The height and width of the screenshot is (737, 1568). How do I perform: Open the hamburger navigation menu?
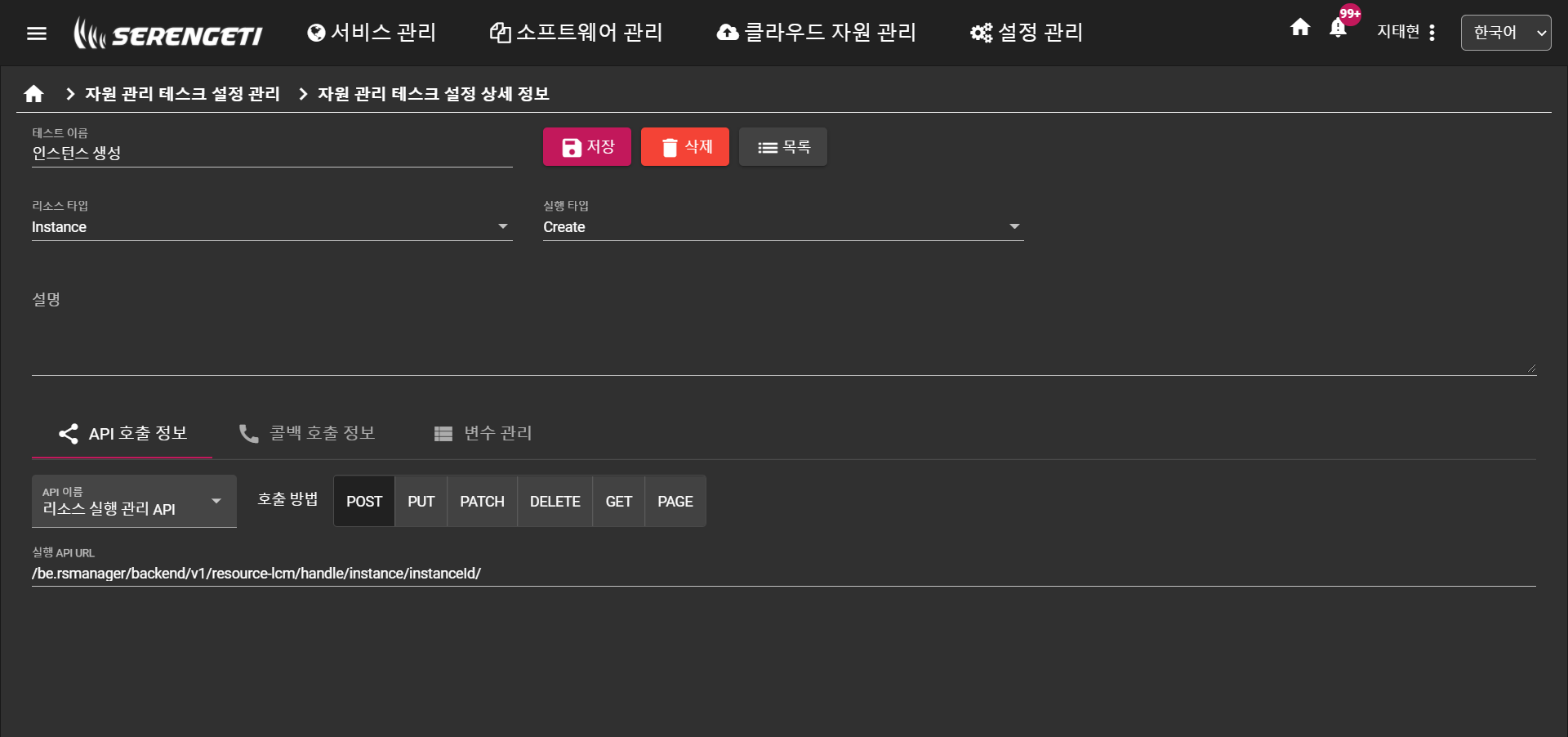[x=37, y=33]
